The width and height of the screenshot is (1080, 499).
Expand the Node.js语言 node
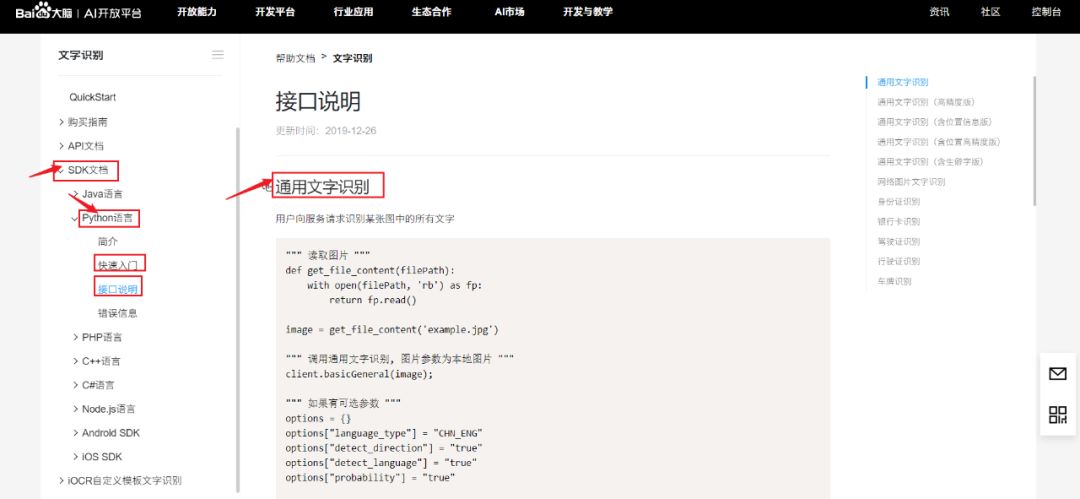pyautogui.click(x=76, y=409)
